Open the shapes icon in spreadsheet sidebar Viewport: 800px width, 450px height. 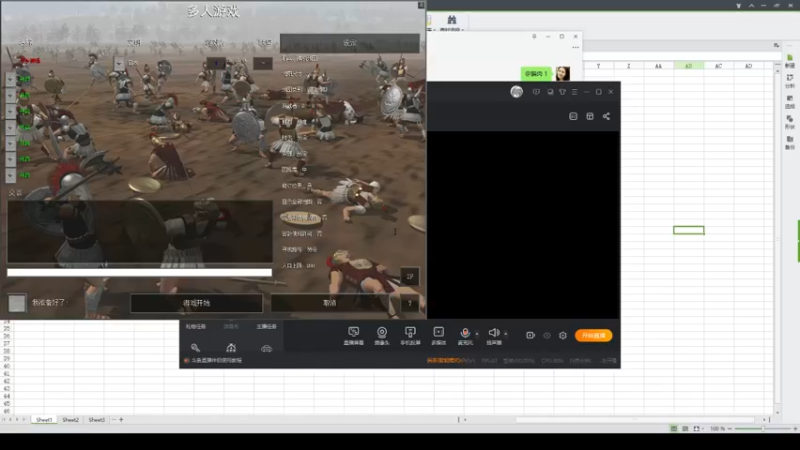[x=790, y=119]
